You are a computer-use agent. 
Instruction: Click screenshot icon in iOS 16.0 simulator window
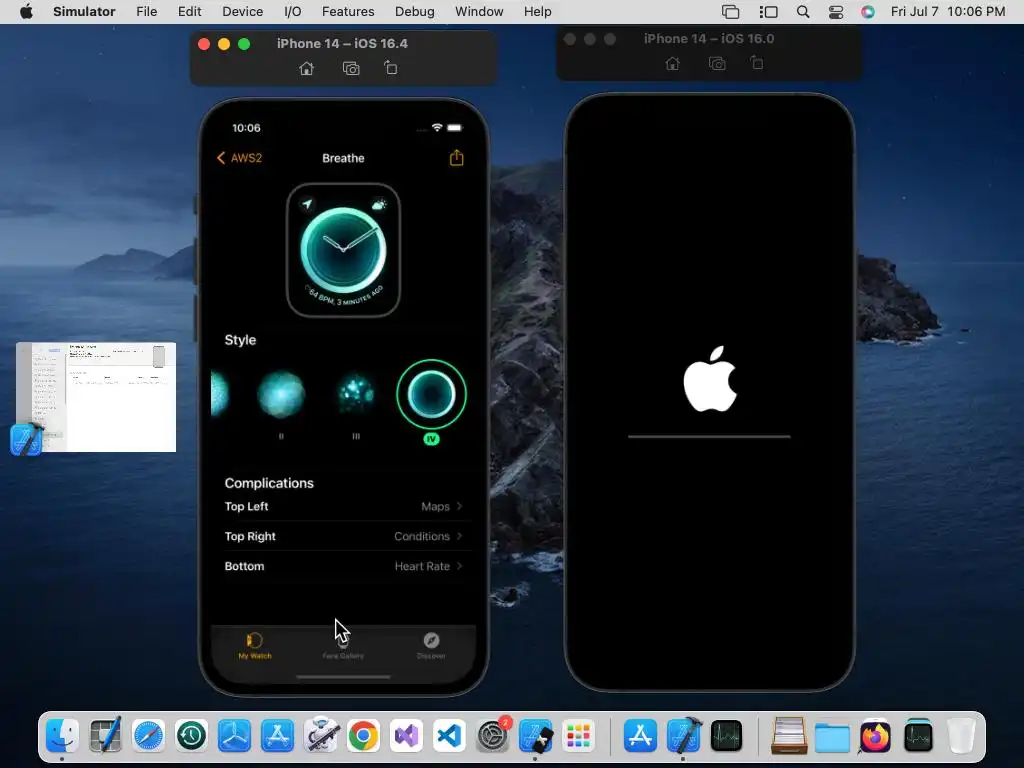point(717,63)
